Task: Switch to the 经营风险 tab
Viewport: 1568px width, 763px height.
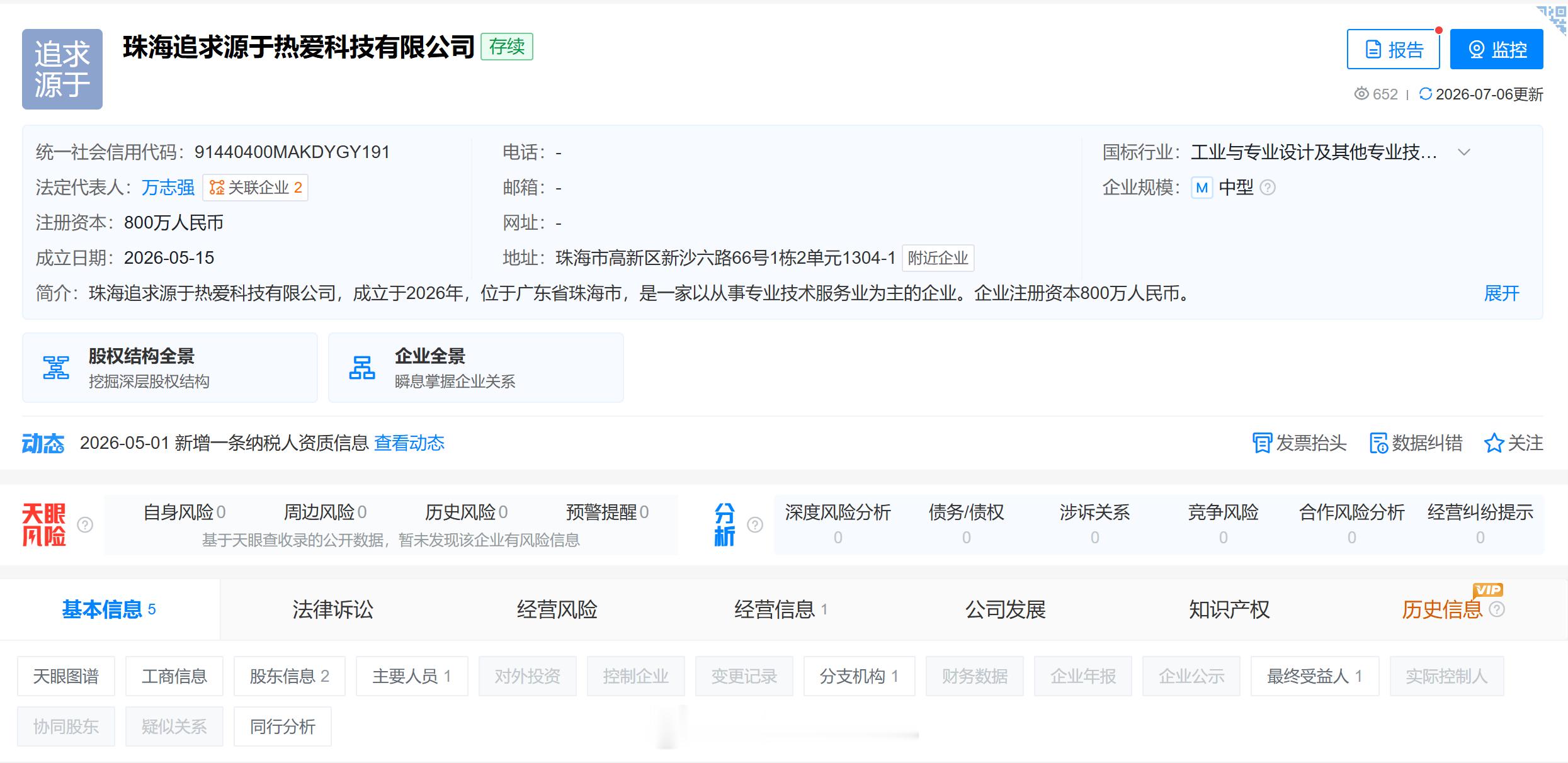Action: pos(557,609)
